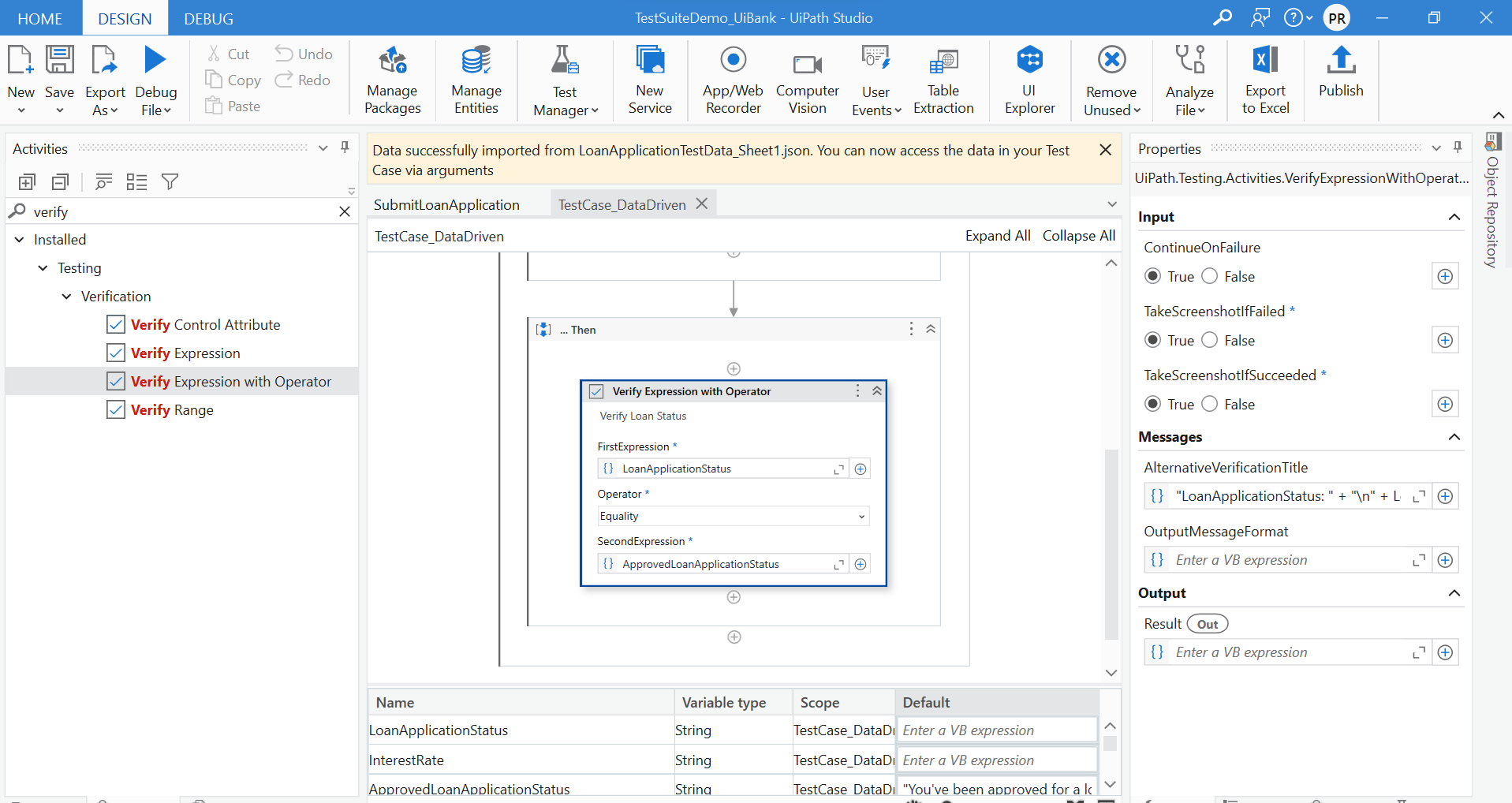This screenshot has height=803, width=1512.
Task: Click Cut in the ribbon
Action: pos(229,54)
